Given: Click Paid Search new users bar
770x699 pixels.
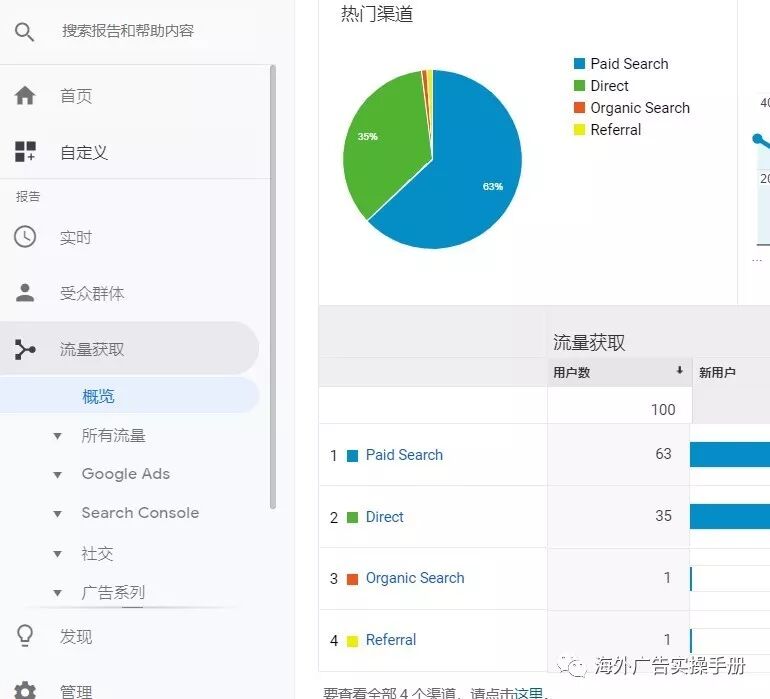Looking at the screenshot, I should coord(730,454).
